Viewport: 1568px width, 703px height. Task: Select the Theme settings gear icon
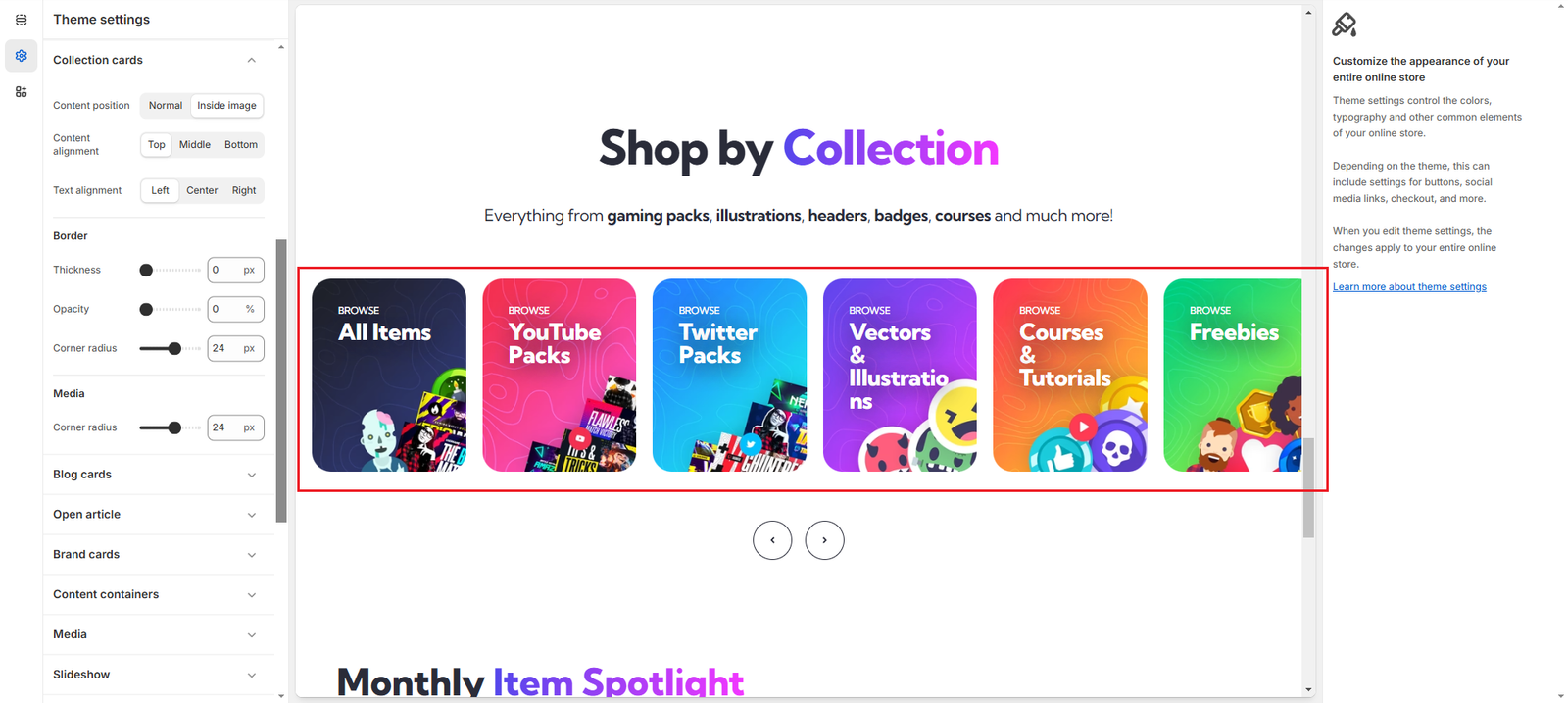tap(21, 56)
